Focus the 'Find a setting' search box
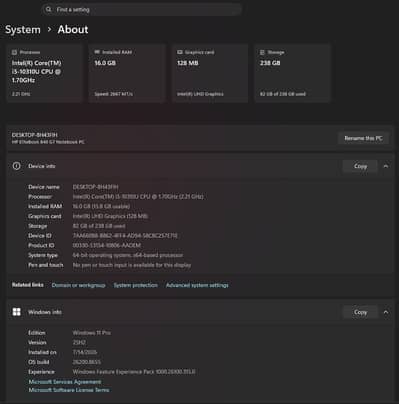The image size is (399, 404). click(x=141, y=9)
